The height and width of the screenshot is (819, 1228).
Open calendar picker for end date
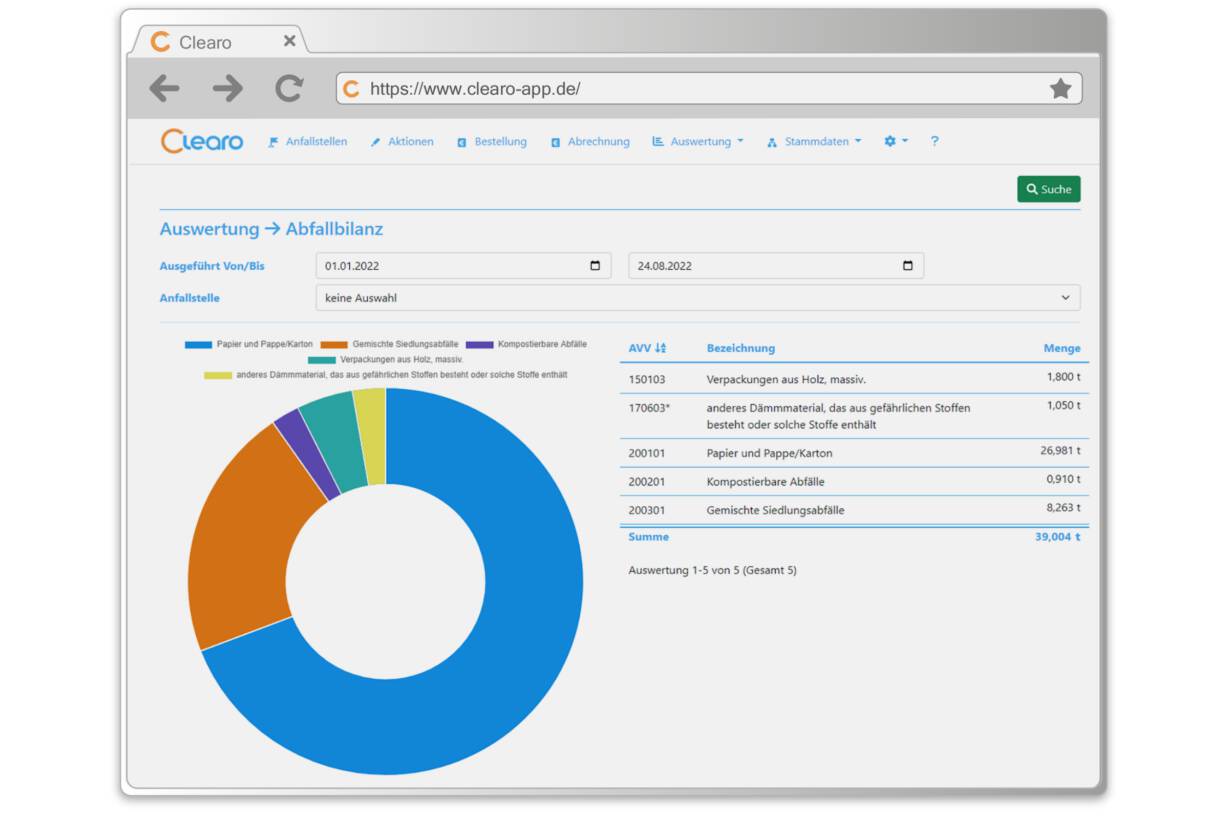(x=908, y=266)
